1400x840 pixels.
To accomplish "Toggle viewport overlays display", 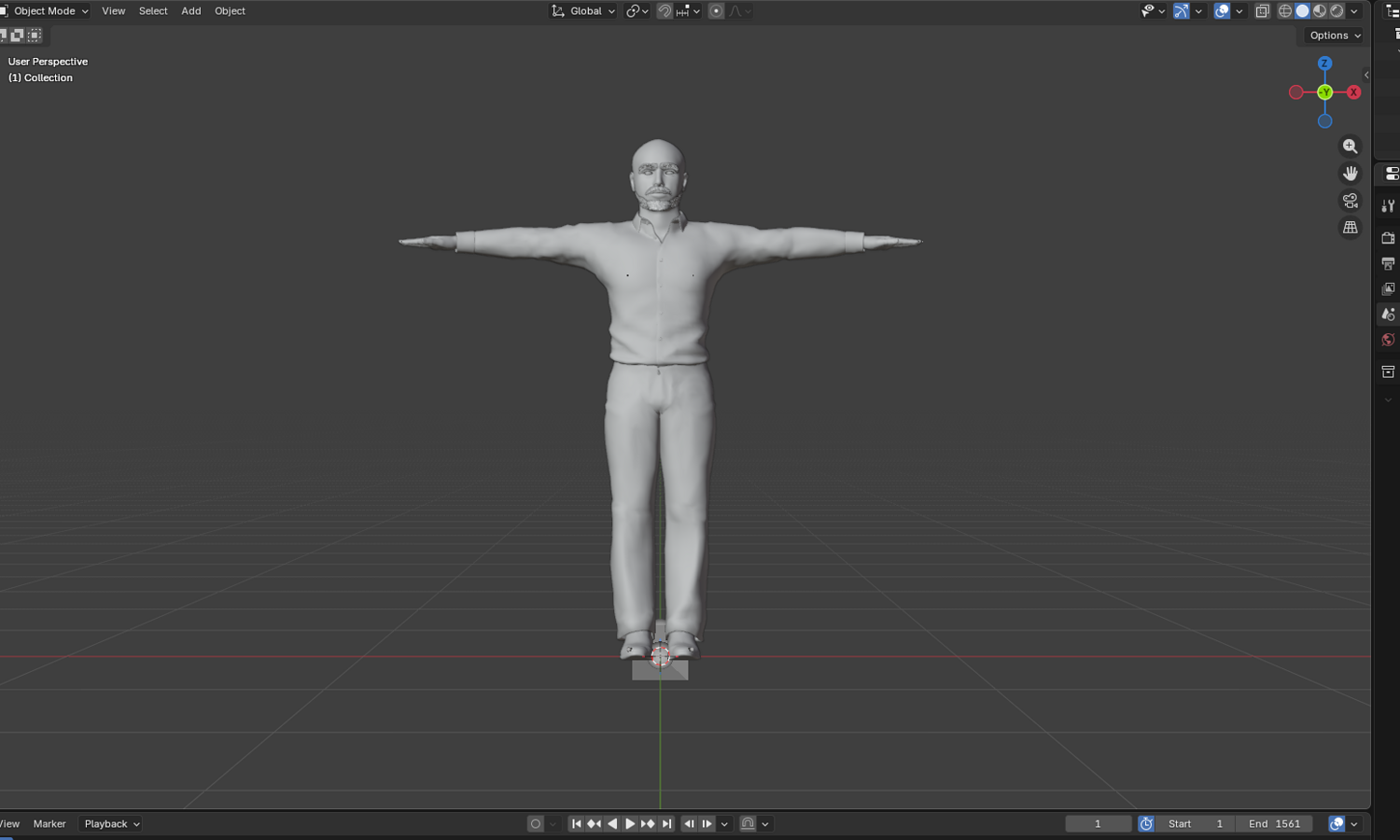I will (1222, 11).
